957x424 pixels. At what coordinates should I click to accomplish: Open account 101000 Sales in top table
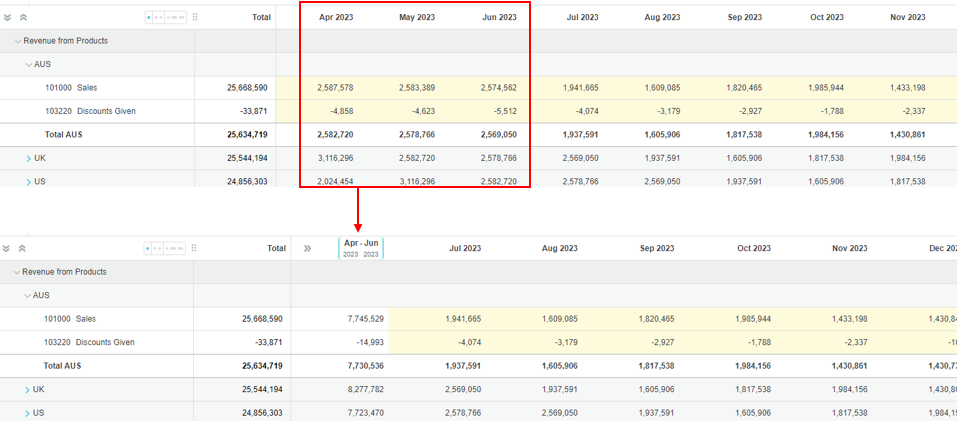tap(70, 88)
